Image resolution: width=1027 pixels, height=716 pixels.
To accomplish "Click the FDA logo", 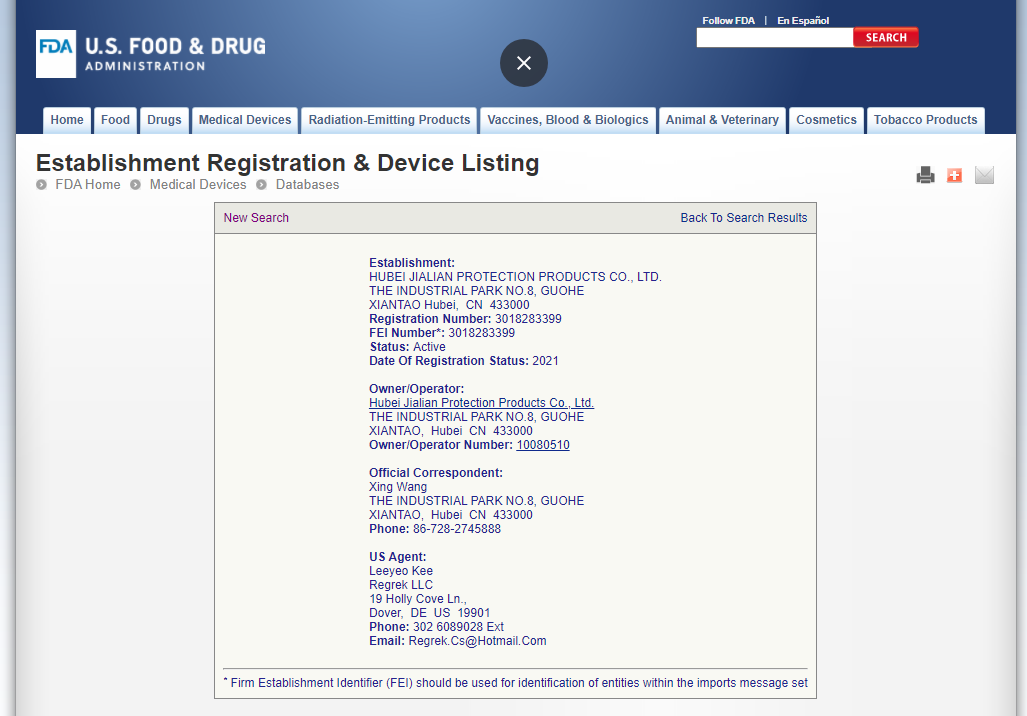I will (56, 54).
